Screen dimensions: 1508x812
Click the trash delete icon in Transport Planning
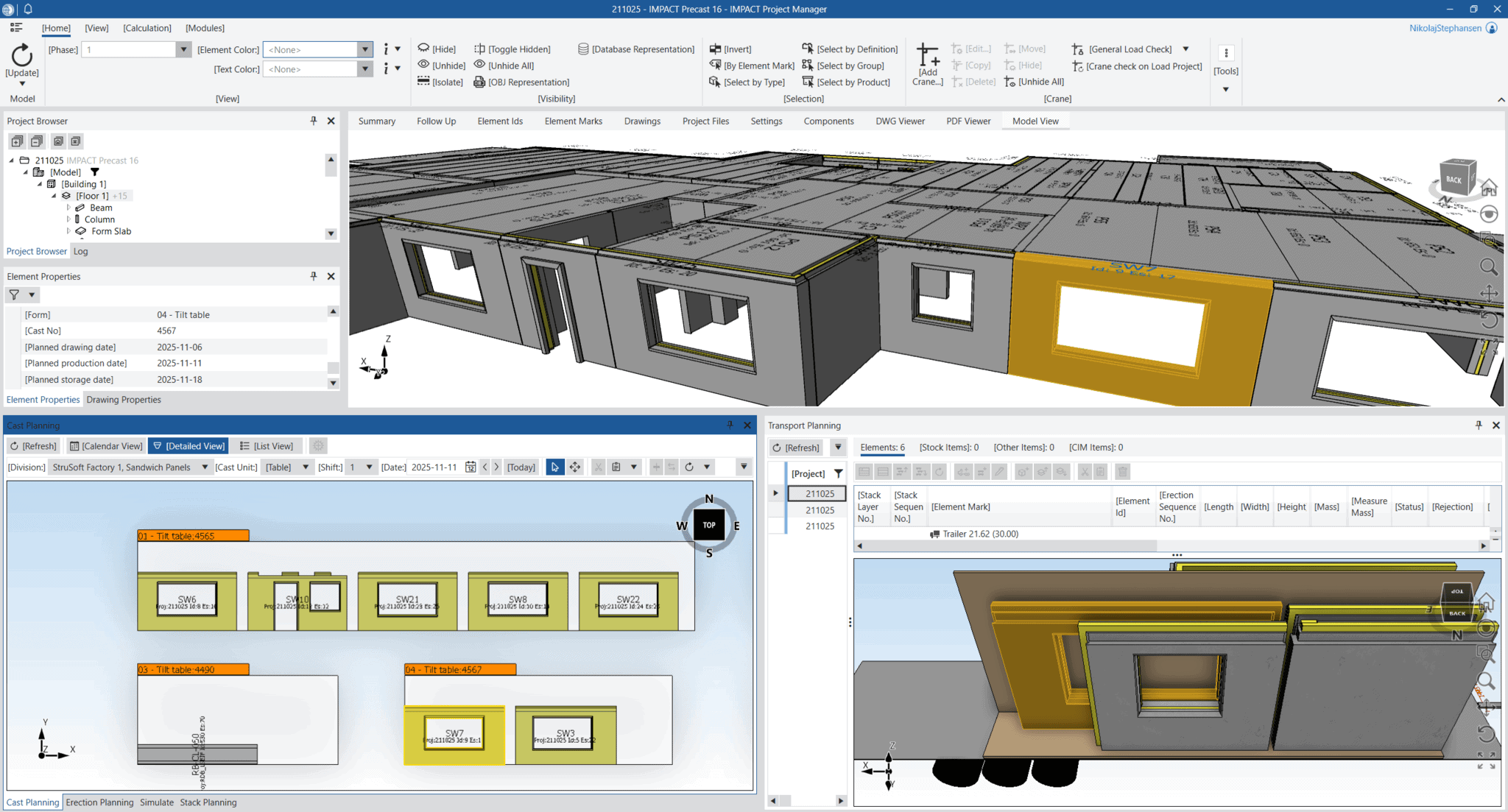[x=1122, y=472]
